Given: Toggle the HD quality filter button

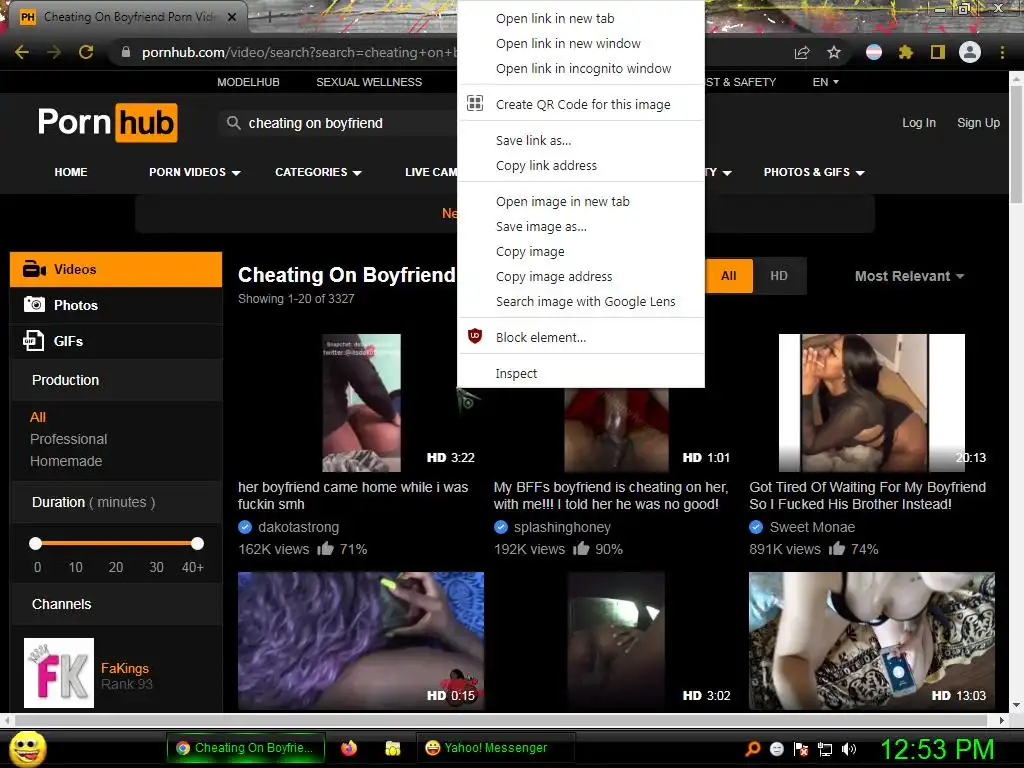Looking at the screenshot, I should pos(779,276).
